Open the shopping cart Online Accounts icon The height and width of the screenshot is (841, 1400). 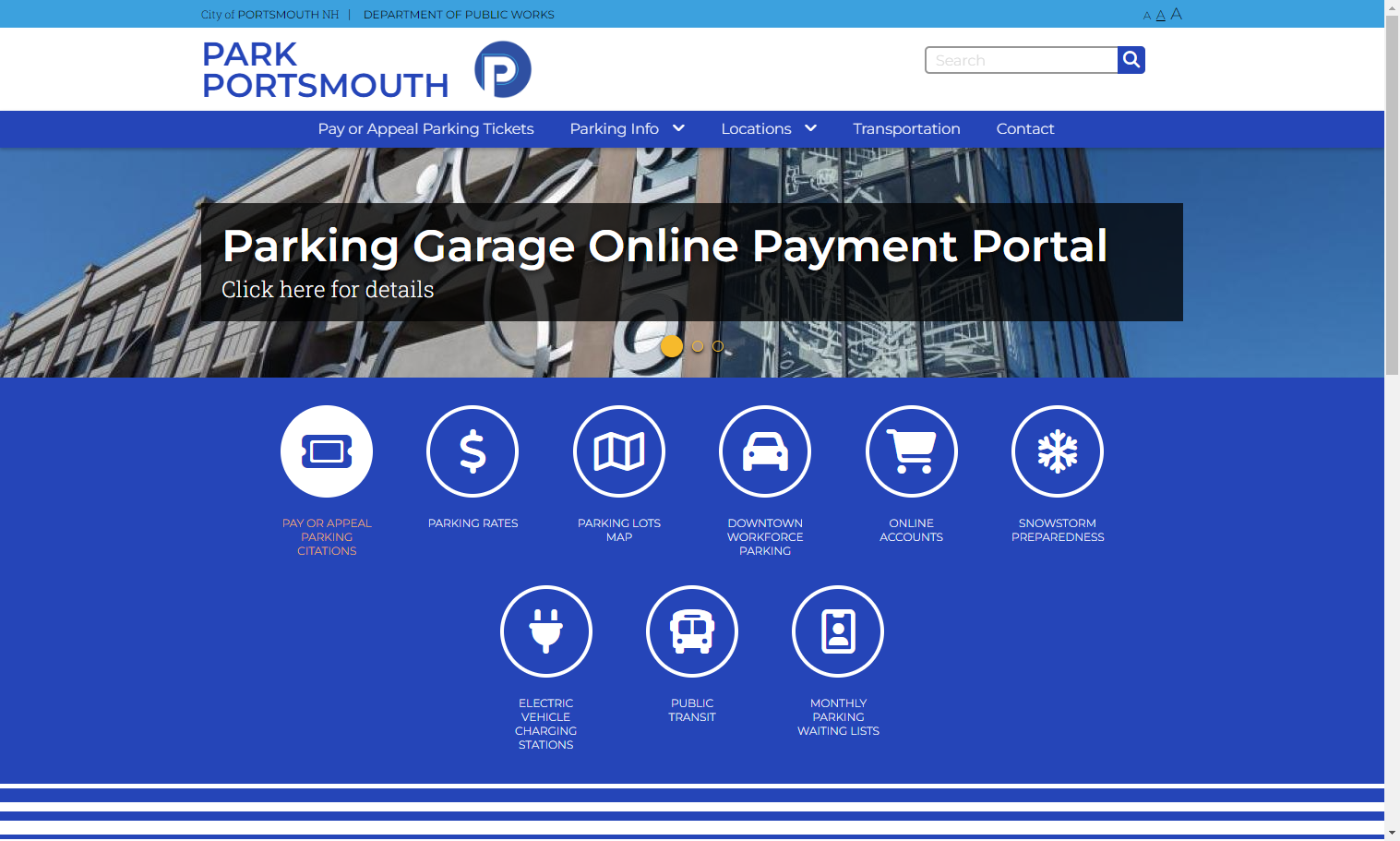[x=912, y=451]
